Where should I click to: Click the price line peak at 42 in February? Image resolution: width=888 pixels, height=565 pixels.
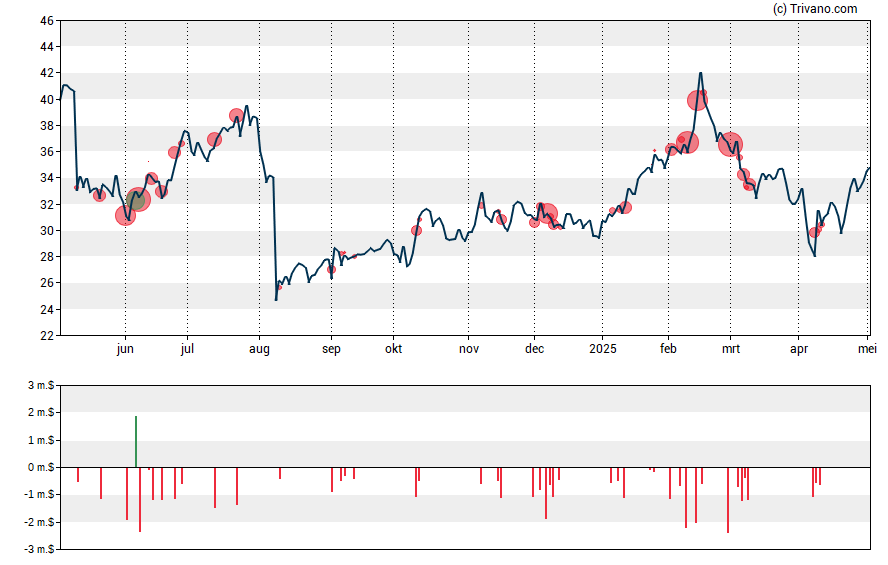click(x=701, y=73)
